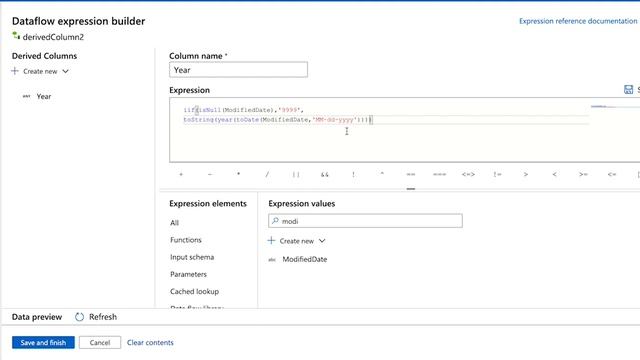Insert the greater-than > operator
Image resolution: width=640 pixels, height=360 pixels.
[526, 174]
